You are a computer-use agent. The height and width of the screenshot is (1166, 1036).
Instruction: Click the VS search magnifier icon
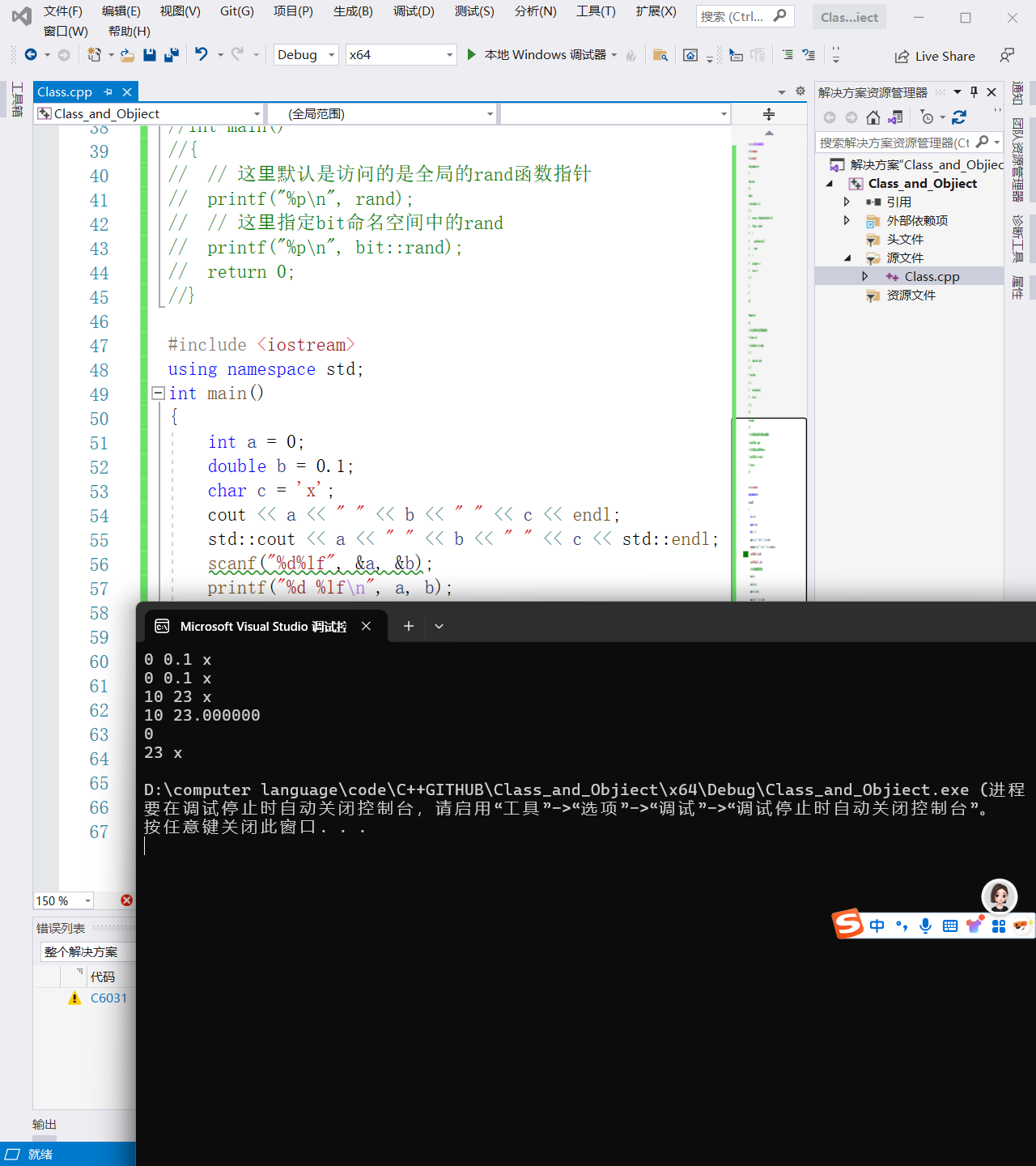click(x=780, y=15)
